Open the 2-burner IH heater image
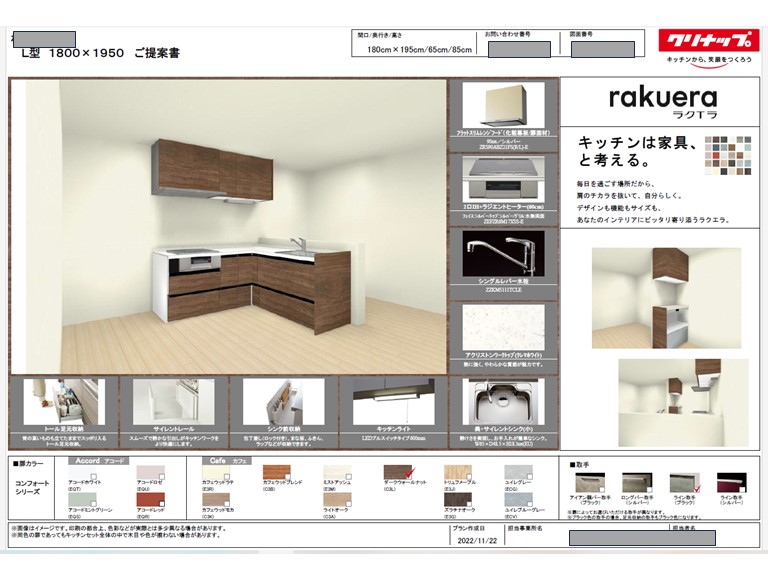Viewport: 768px width, 576px height. pyautogui.click(x=503, y=179)
